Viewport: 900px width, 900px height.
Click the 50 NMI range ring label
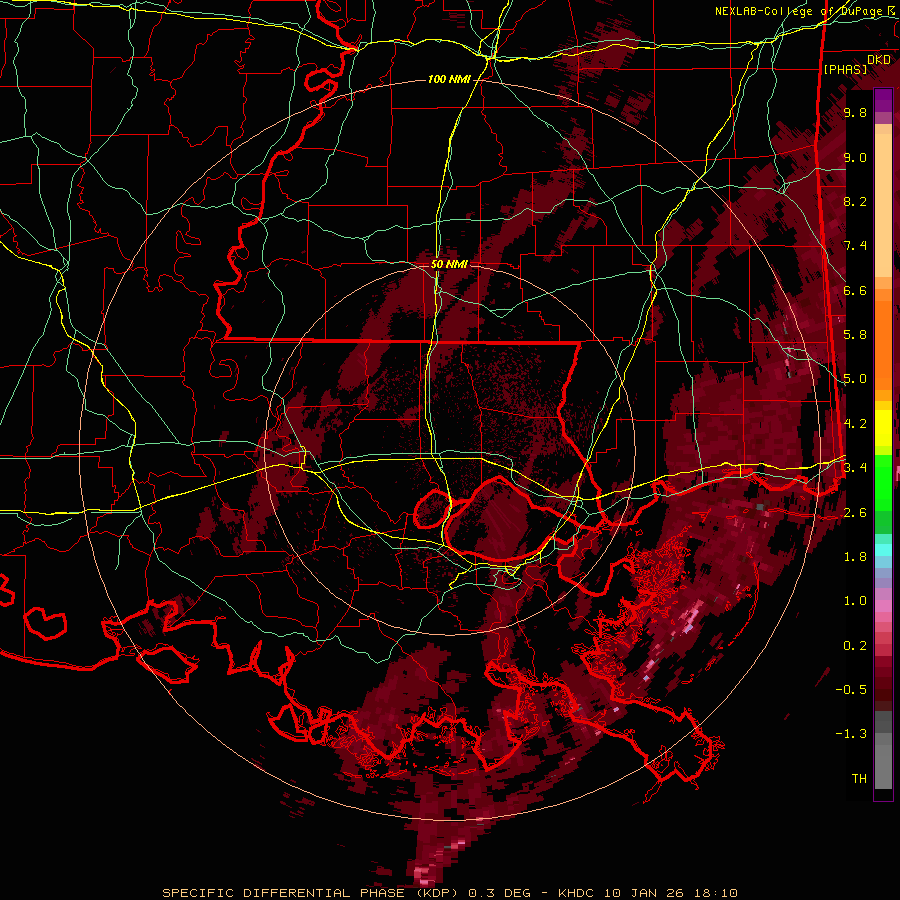tap(449, 264)
